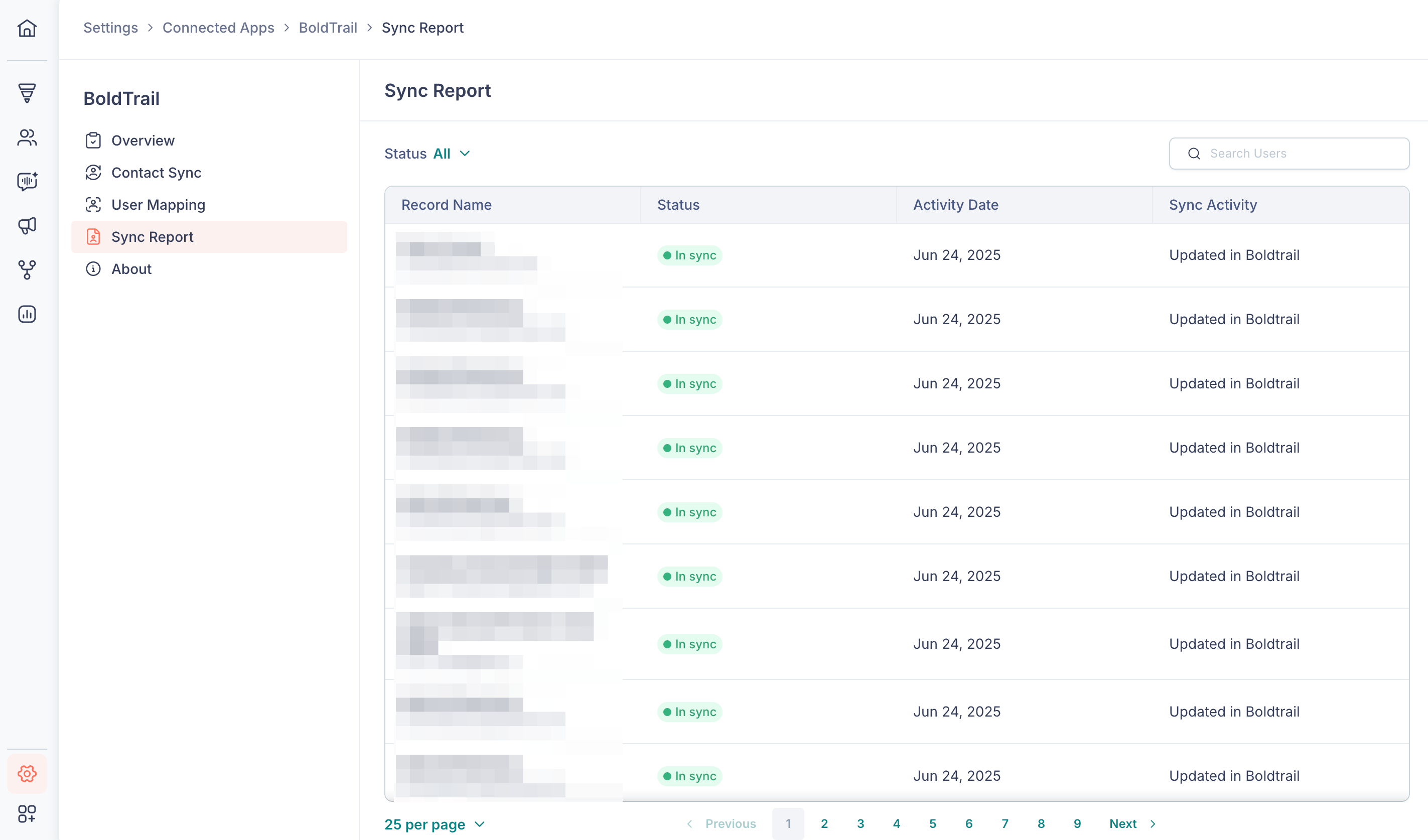Screen dimensions: 1428x840
Task: Open the About menu item
Action: click(209, 269)
